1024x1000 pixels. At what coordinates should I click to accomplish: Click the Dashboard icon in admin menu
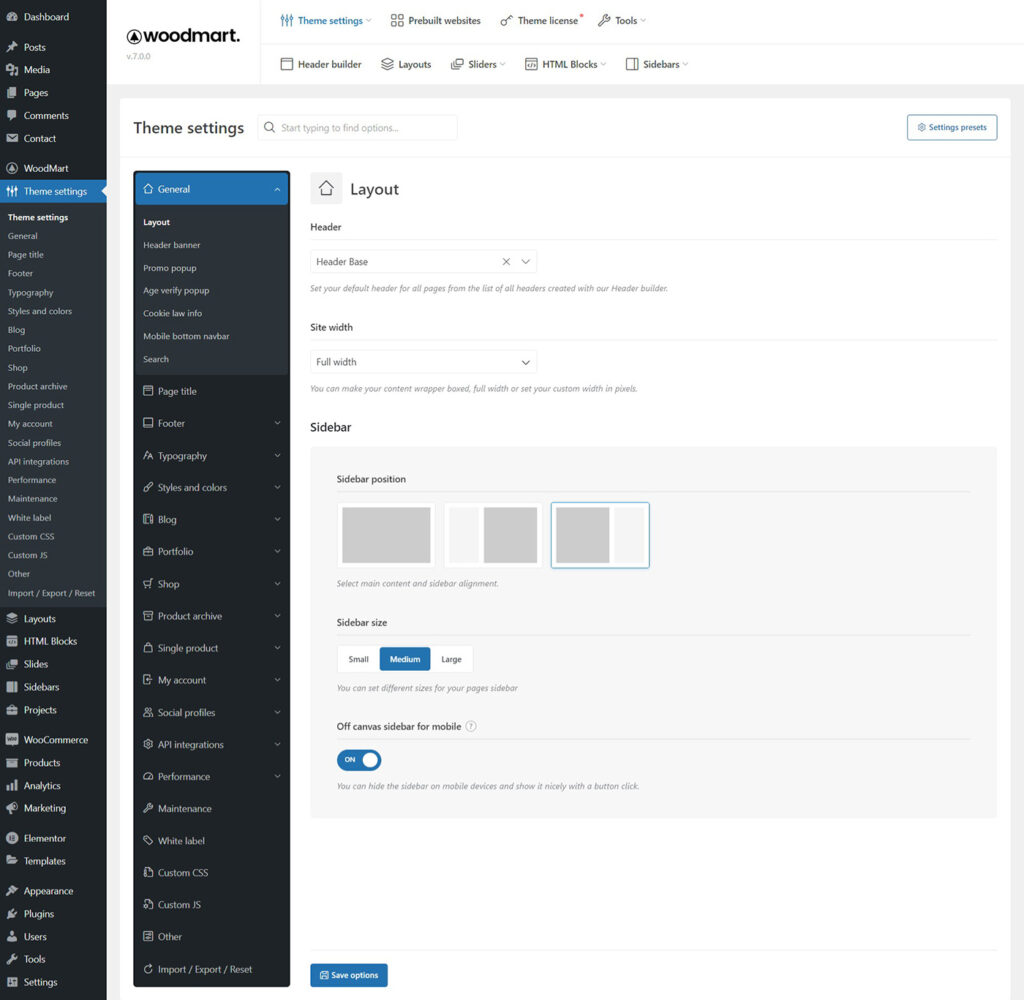pos(12,17)
